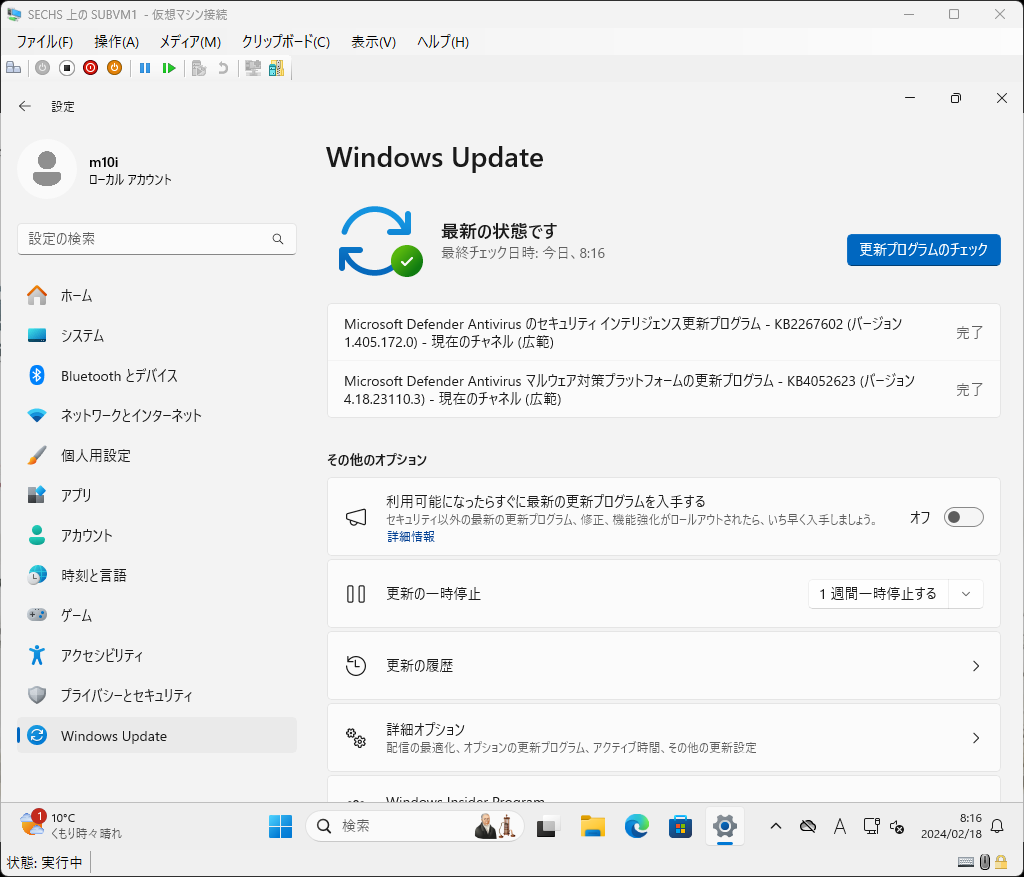Open 更新の履歴 row
Screen dimensions: 1024x877
click(x=664, y=666)
